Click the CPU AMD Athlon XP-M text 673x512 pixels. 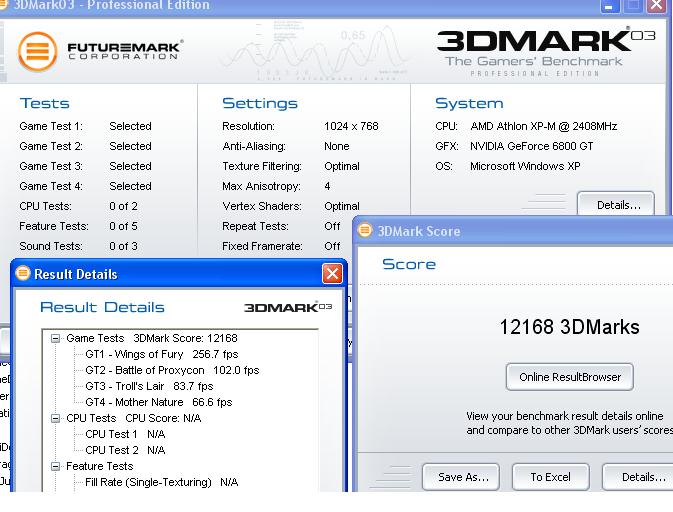(x=543, y=126)
